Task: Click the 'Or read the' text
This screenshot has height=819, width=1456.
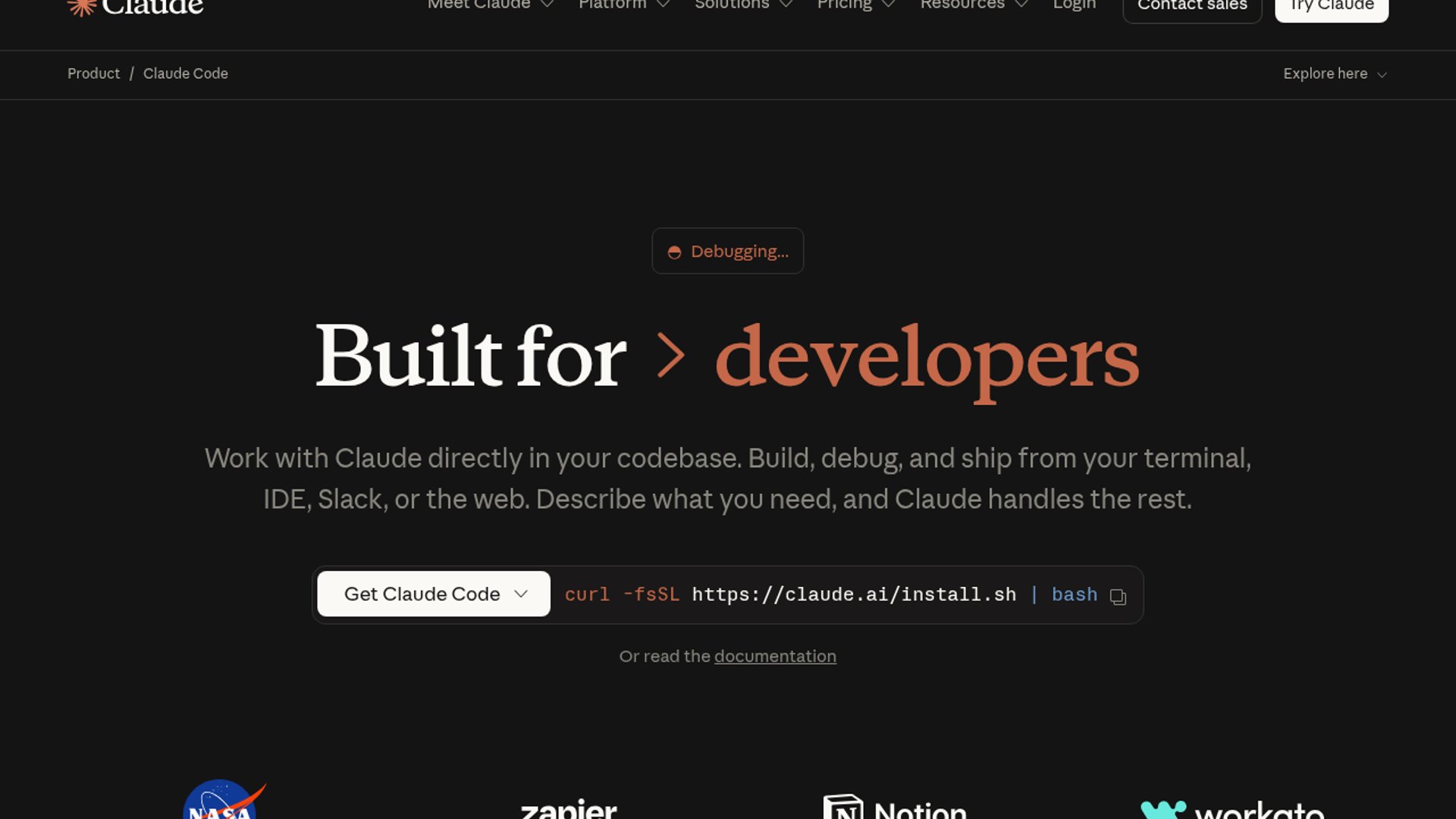Action: click(664, 656)
